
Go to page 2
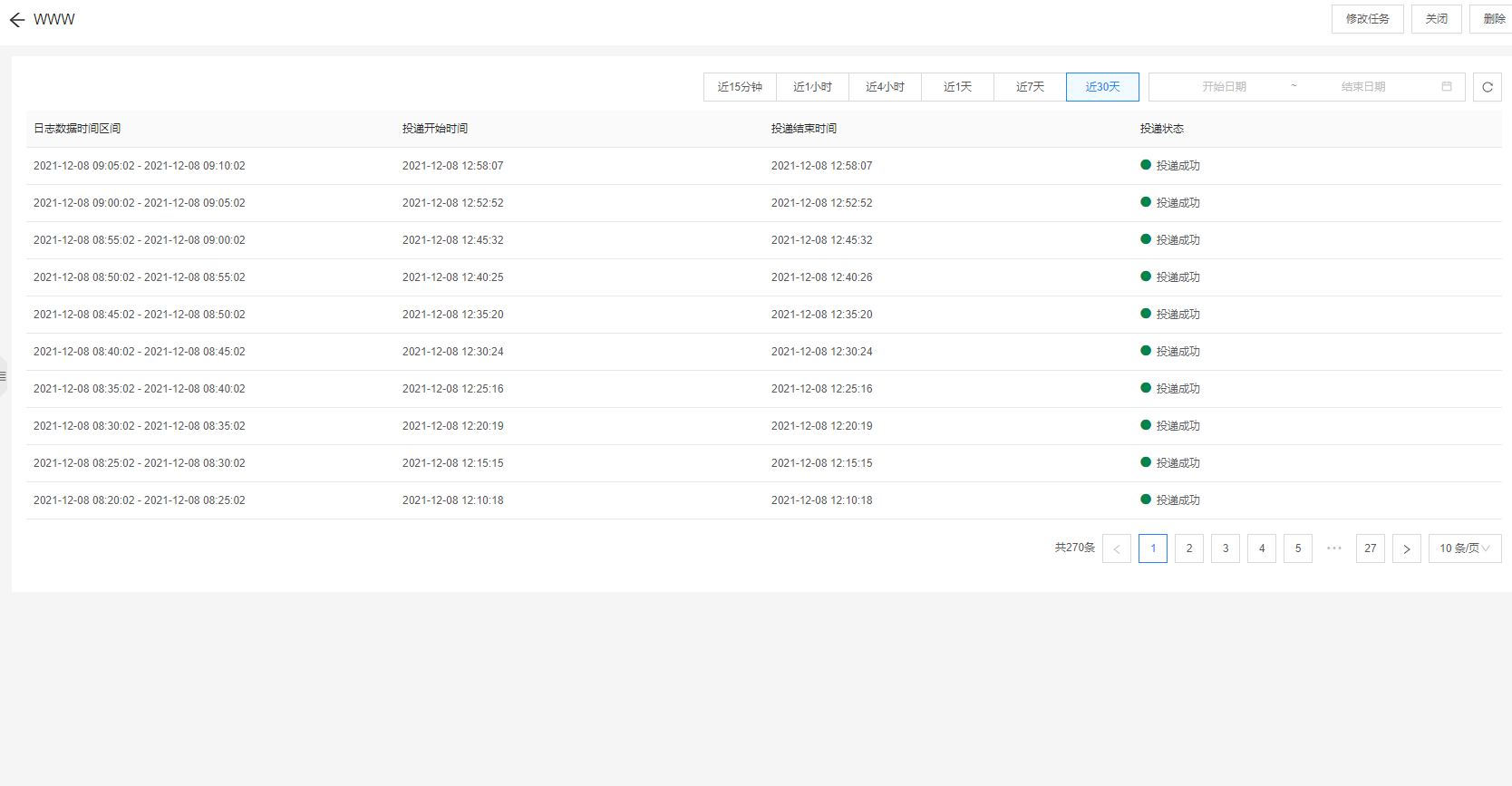[1188, 548]
